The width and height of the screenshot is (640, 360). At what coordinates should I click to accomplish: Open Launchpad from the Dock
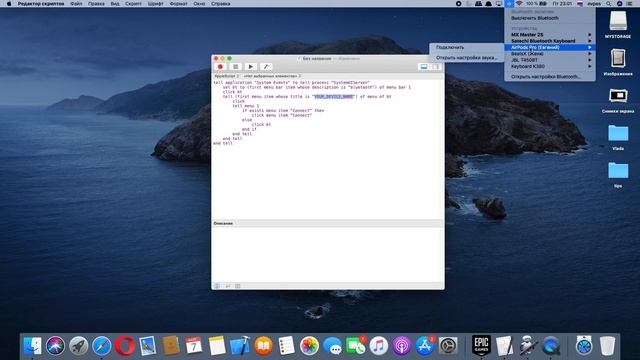pyautogui.click(x=78, y=346)
